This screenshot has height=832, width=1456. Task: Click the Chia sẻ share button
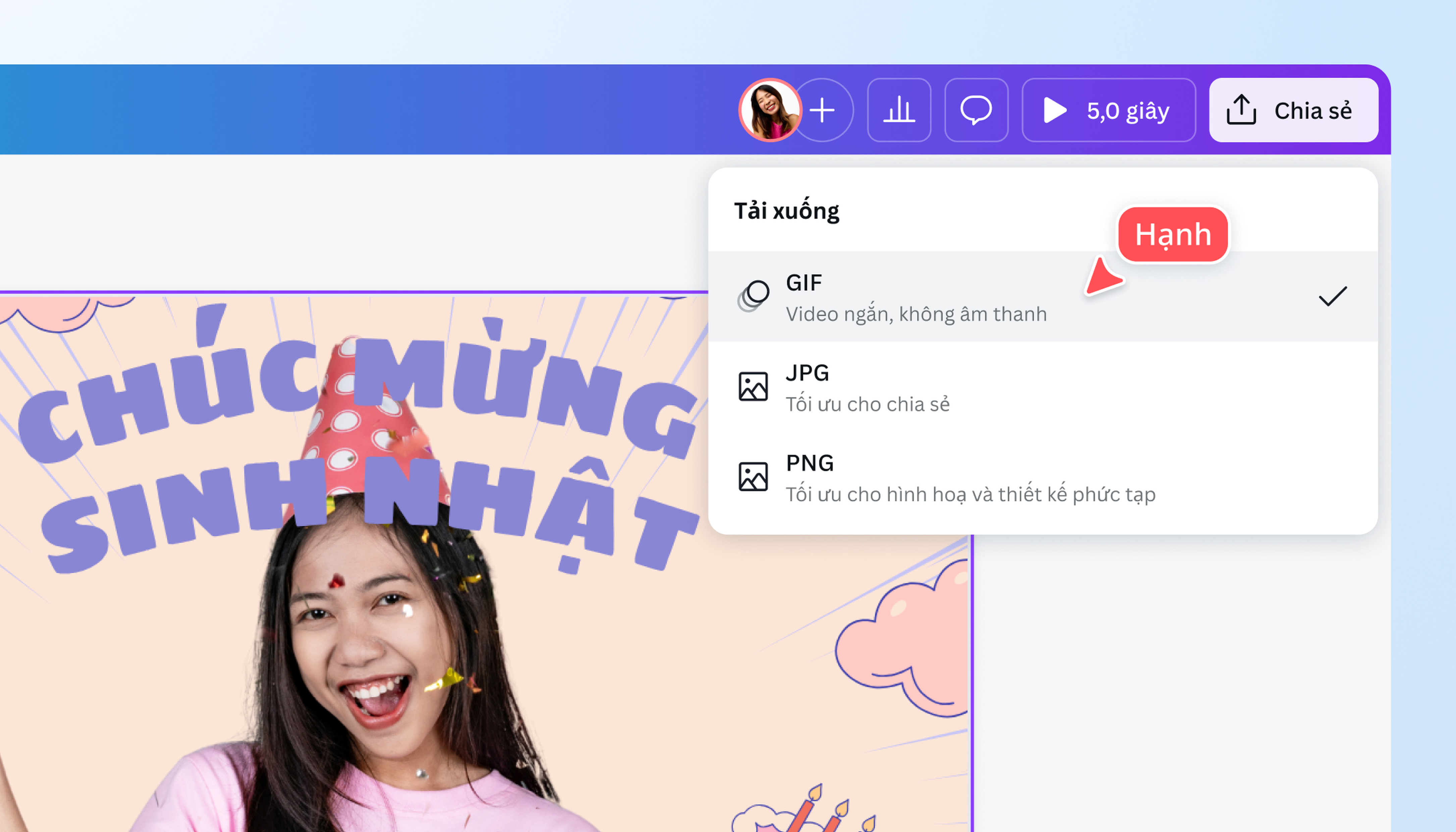1294,110
